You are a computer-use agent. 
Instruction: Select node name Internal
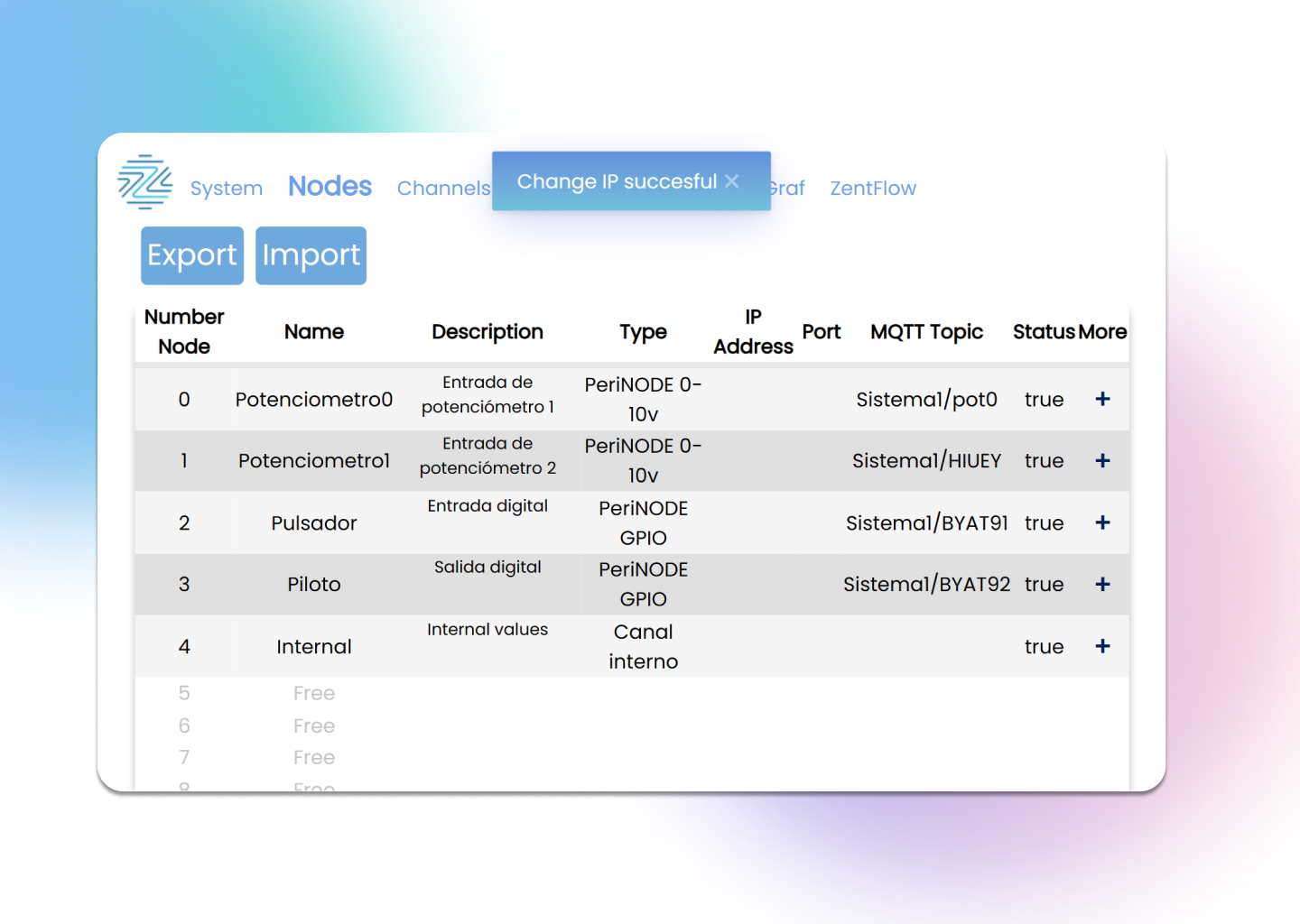tap(314, 647)
